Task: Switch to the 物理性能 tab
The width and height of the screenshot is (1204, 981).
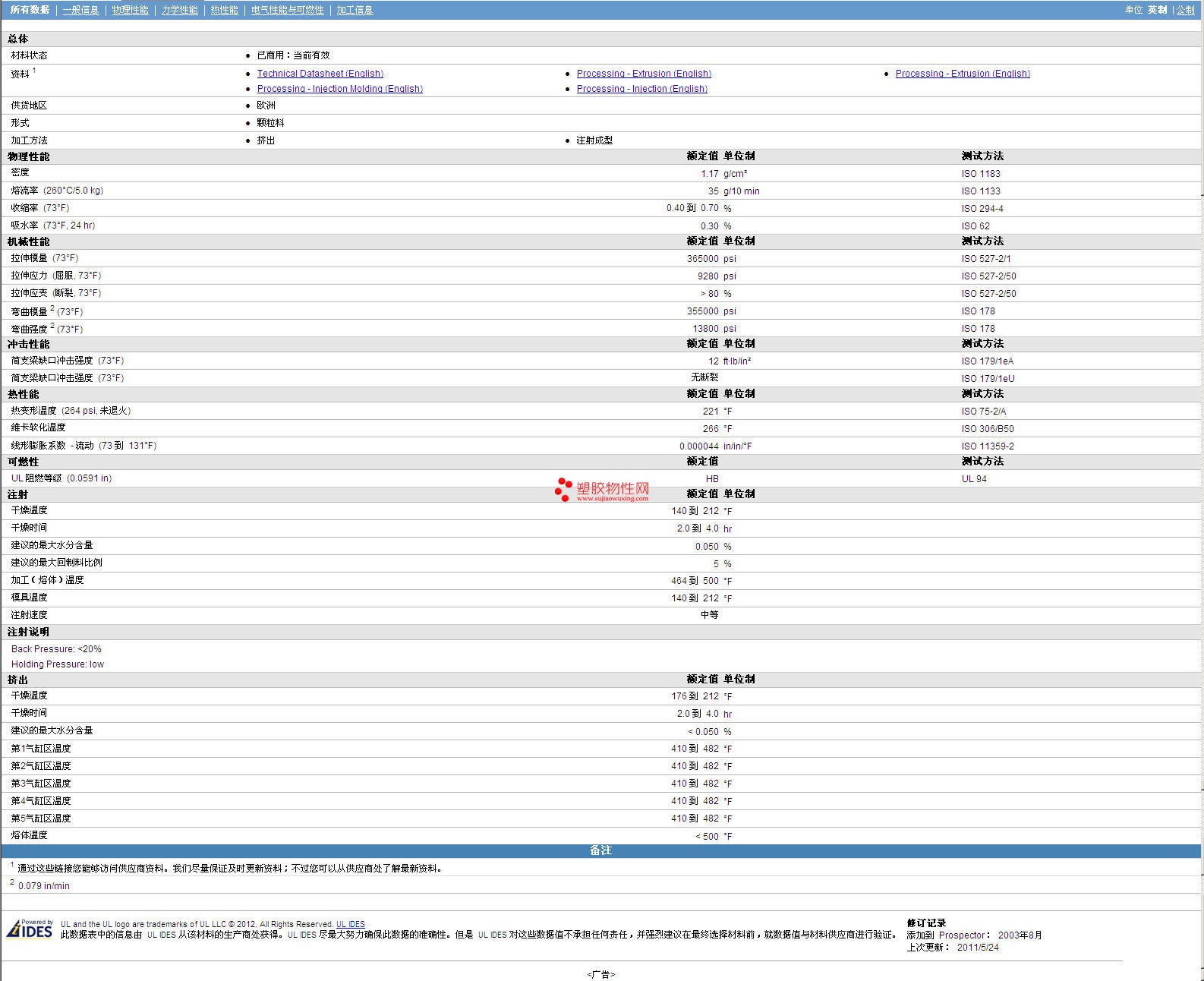Action: point(130,10)
